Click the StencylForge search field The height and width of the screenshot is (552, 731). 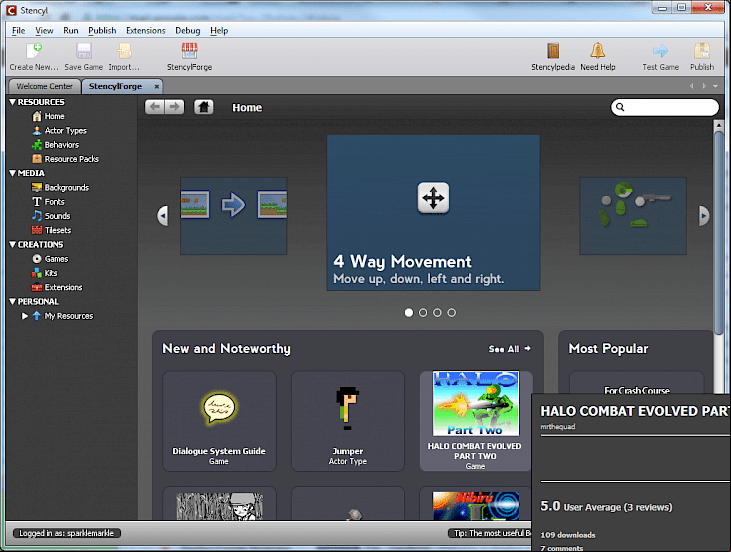(x=665, y=107)
